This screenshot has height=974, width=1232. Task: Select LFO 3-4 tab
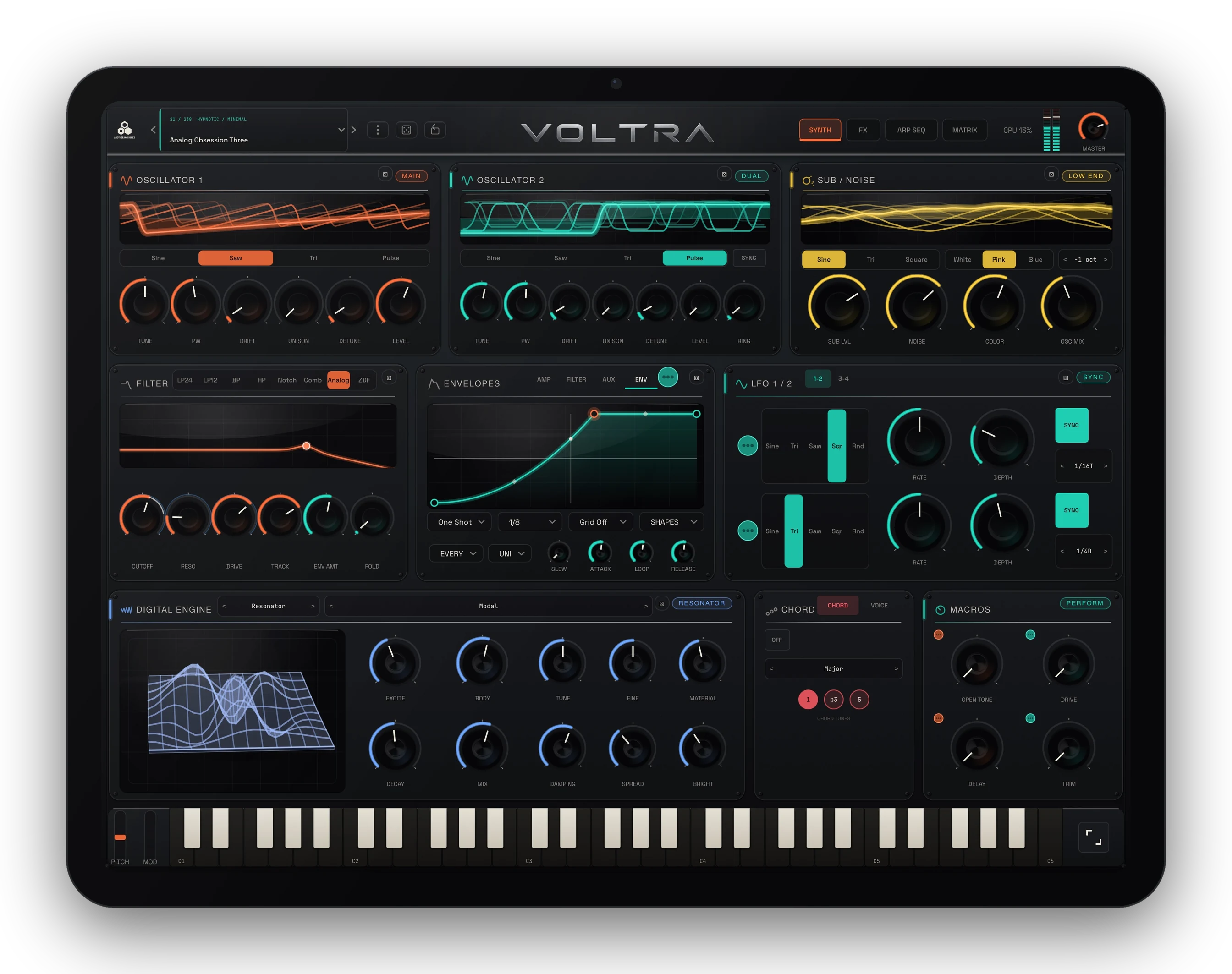click(843, 379)
